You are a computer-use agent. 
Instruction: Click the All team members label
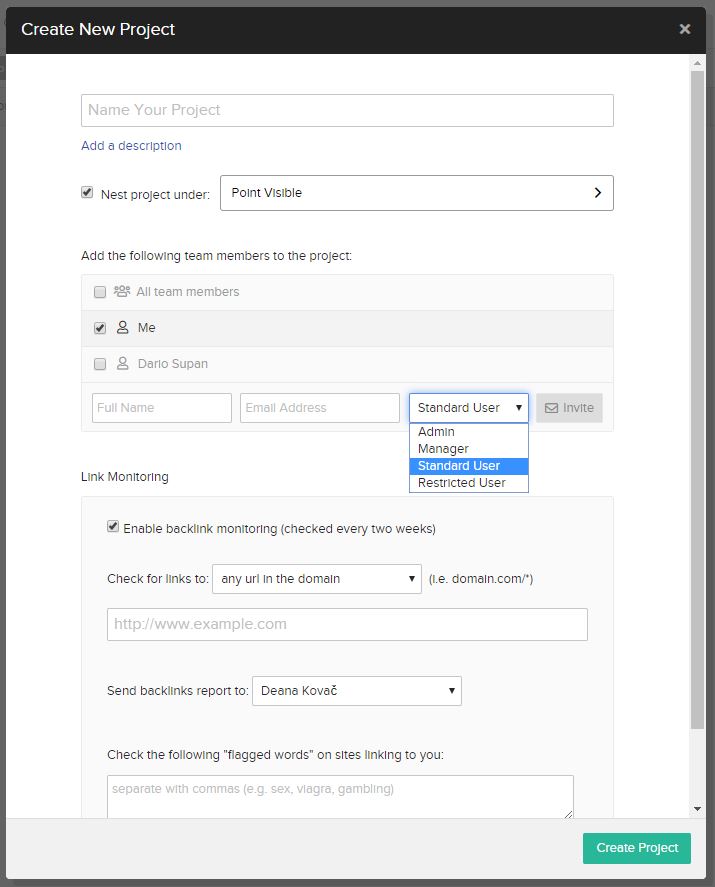(188, 292)
